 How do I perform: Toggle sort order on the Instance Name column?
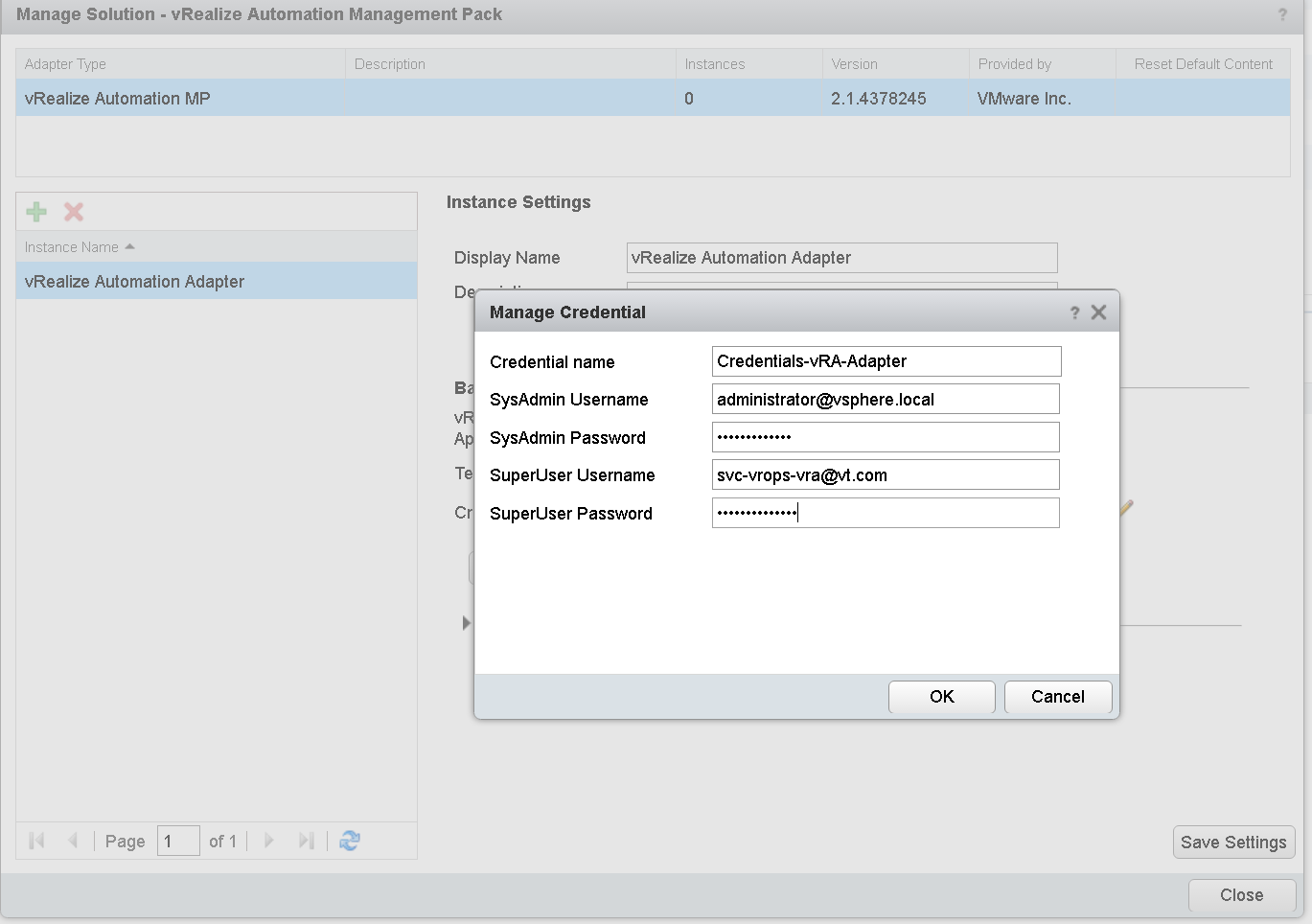click(80, 246)
